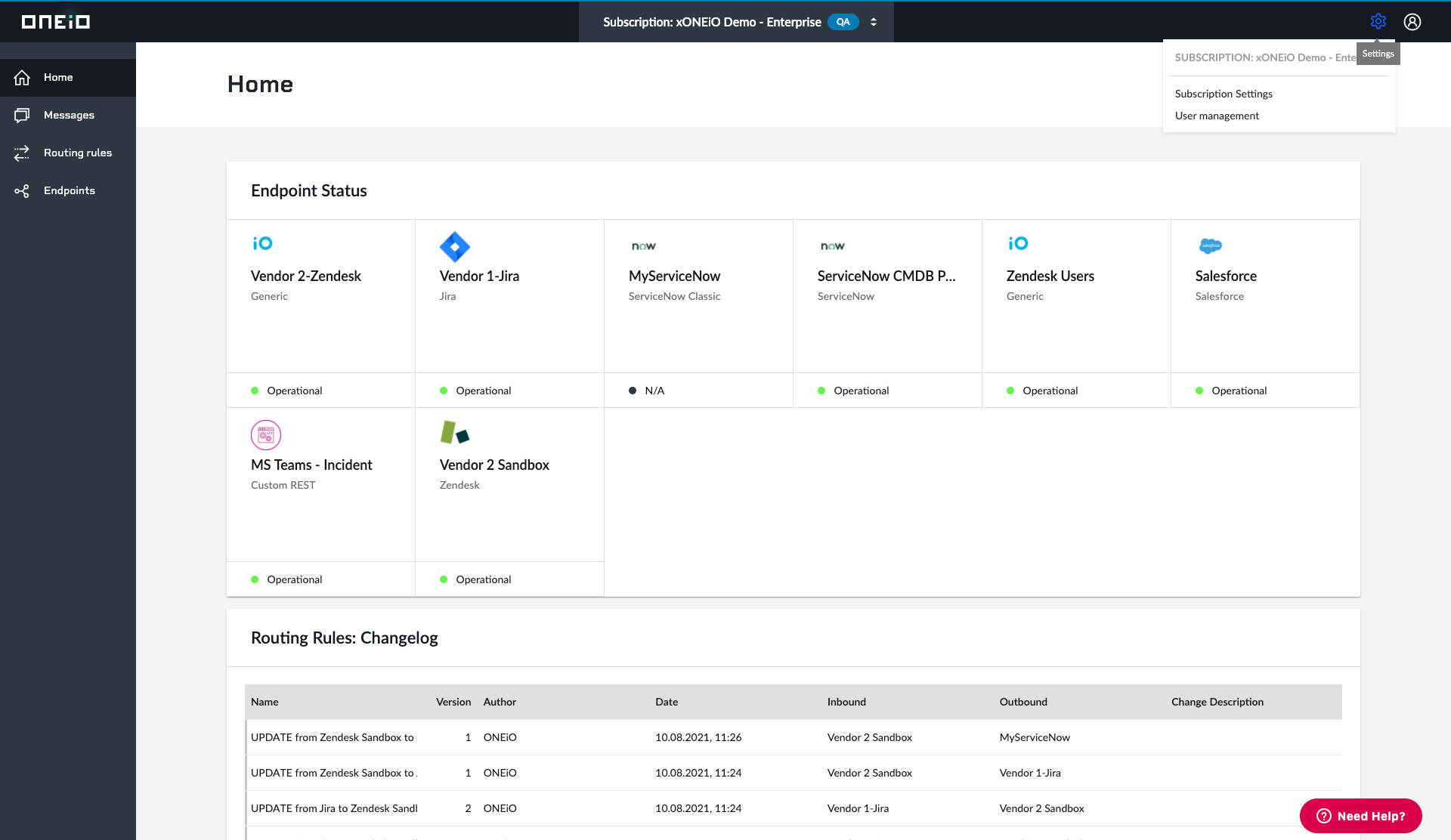Viewport: 1451px width, 840px height.
Task: Click the Operational status of Zendesk Users
Action: click(1050, 391)
